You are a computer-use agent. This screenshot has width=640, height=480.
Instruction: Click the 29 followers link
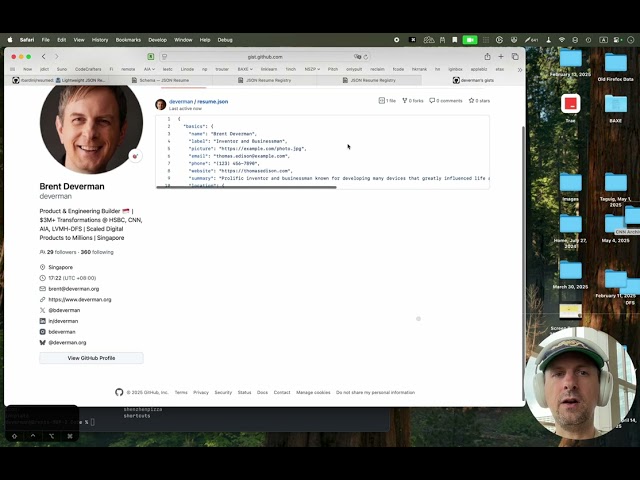tap(61, 252)
